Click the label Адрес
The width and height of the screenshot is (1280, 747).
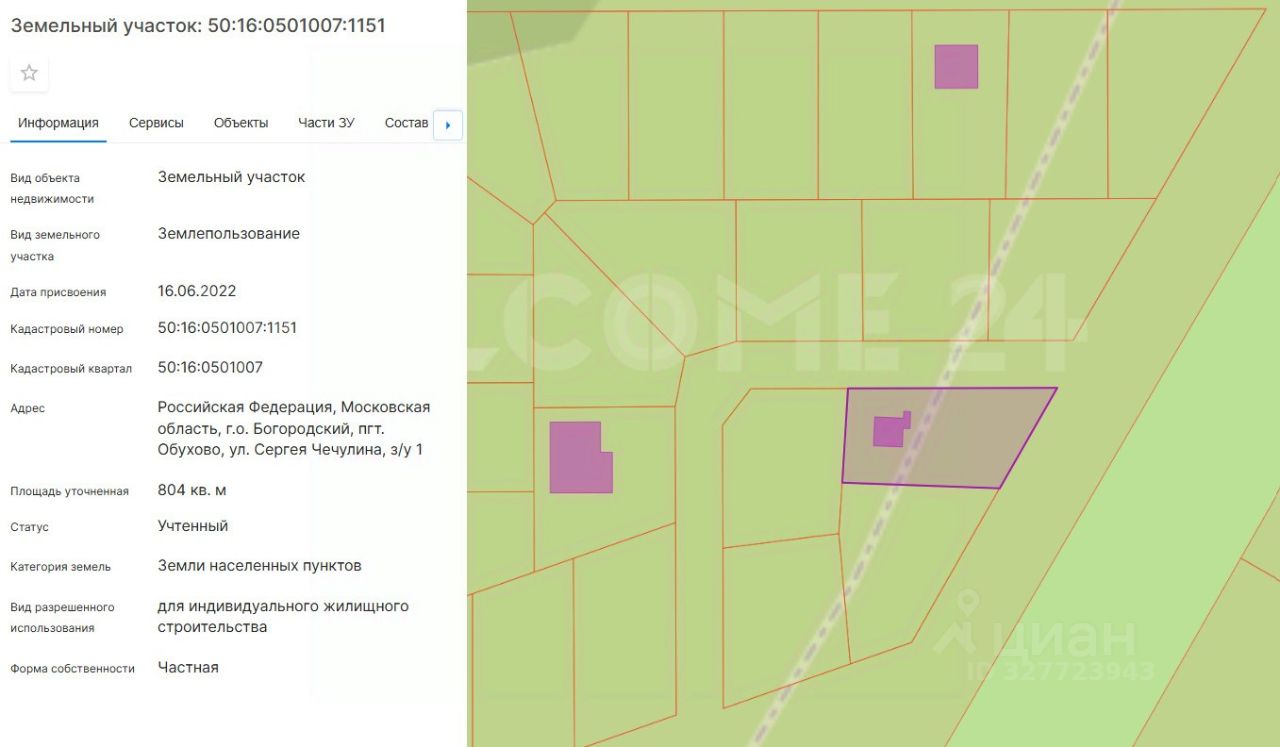tap(27, 408)
